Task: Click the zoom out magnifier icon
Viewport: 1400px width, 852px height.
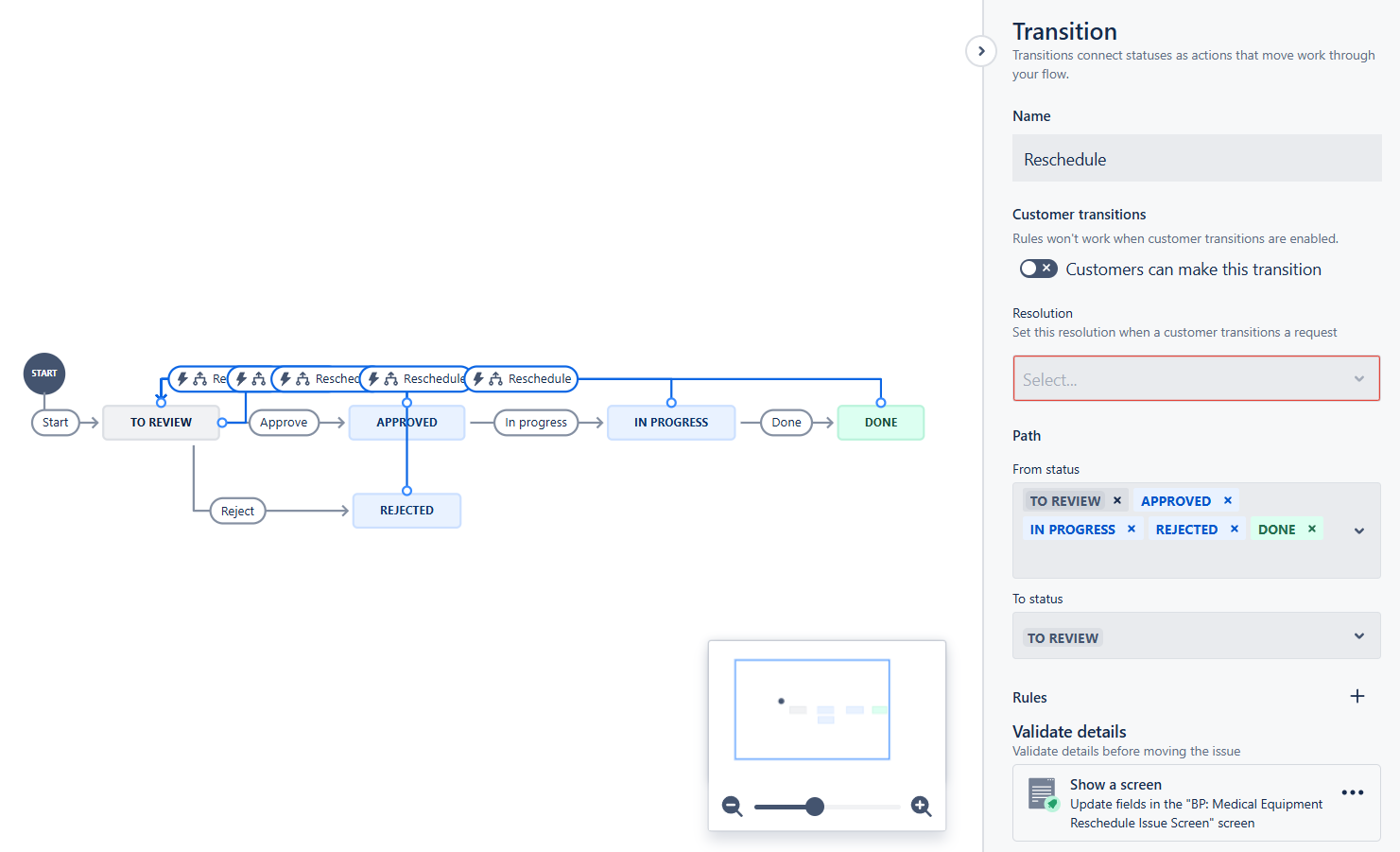Action: pyautogui.click(x=732, y=807)
